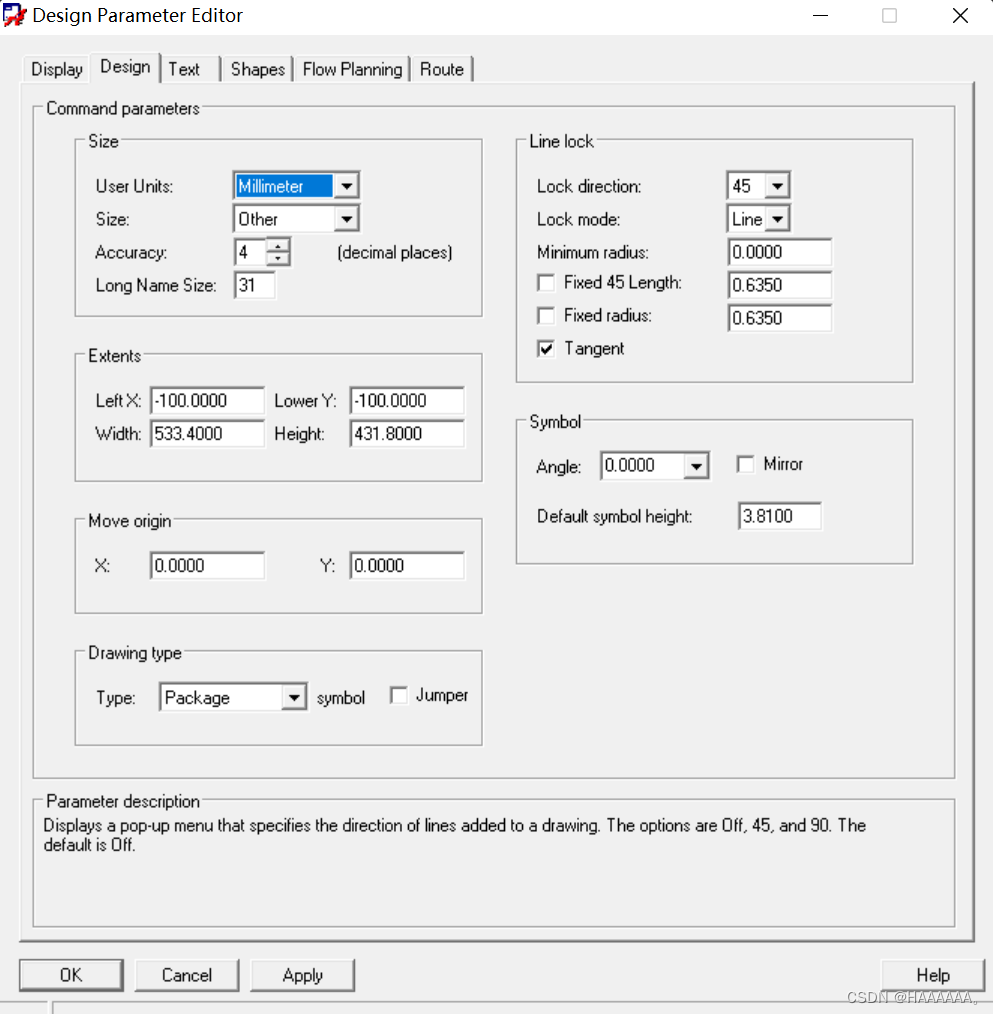Enable the Fixed 45 Length checkbox
The image size is (993, 1014).
(546, 283)
